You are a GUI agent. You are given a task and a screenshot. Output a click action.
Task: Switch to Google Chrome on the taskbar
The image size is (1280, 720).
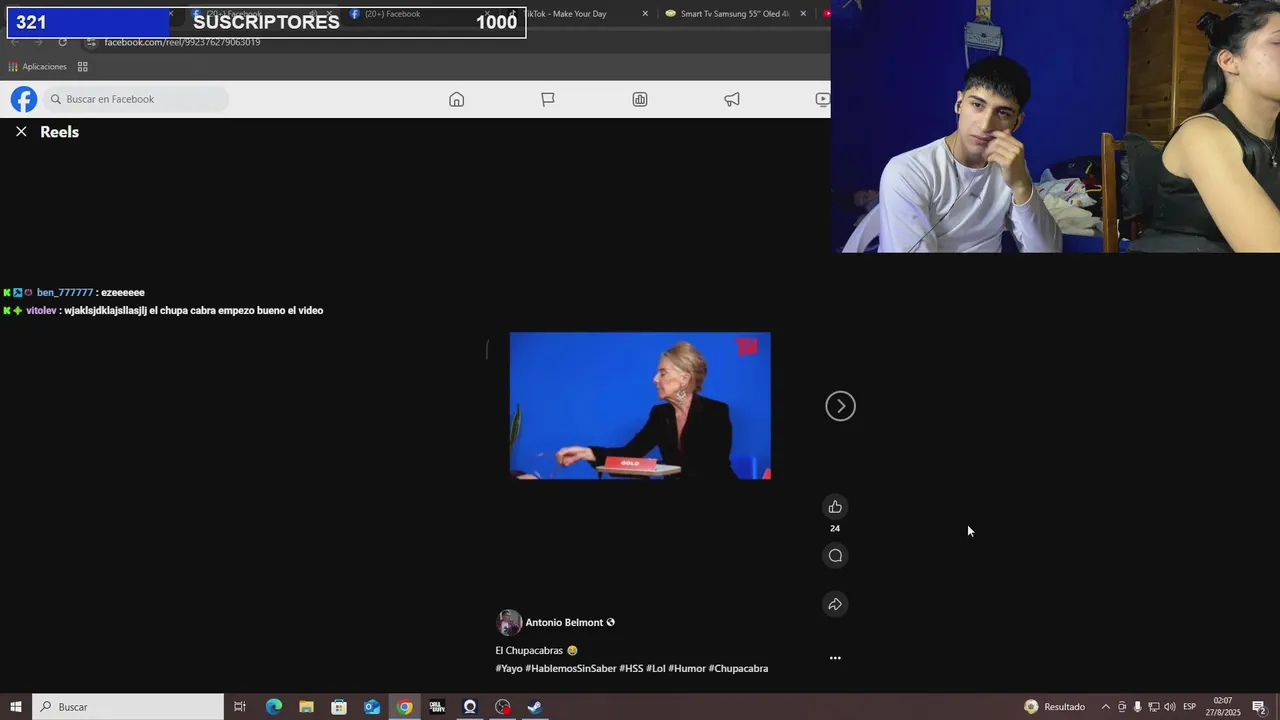(x=404, y=707)
